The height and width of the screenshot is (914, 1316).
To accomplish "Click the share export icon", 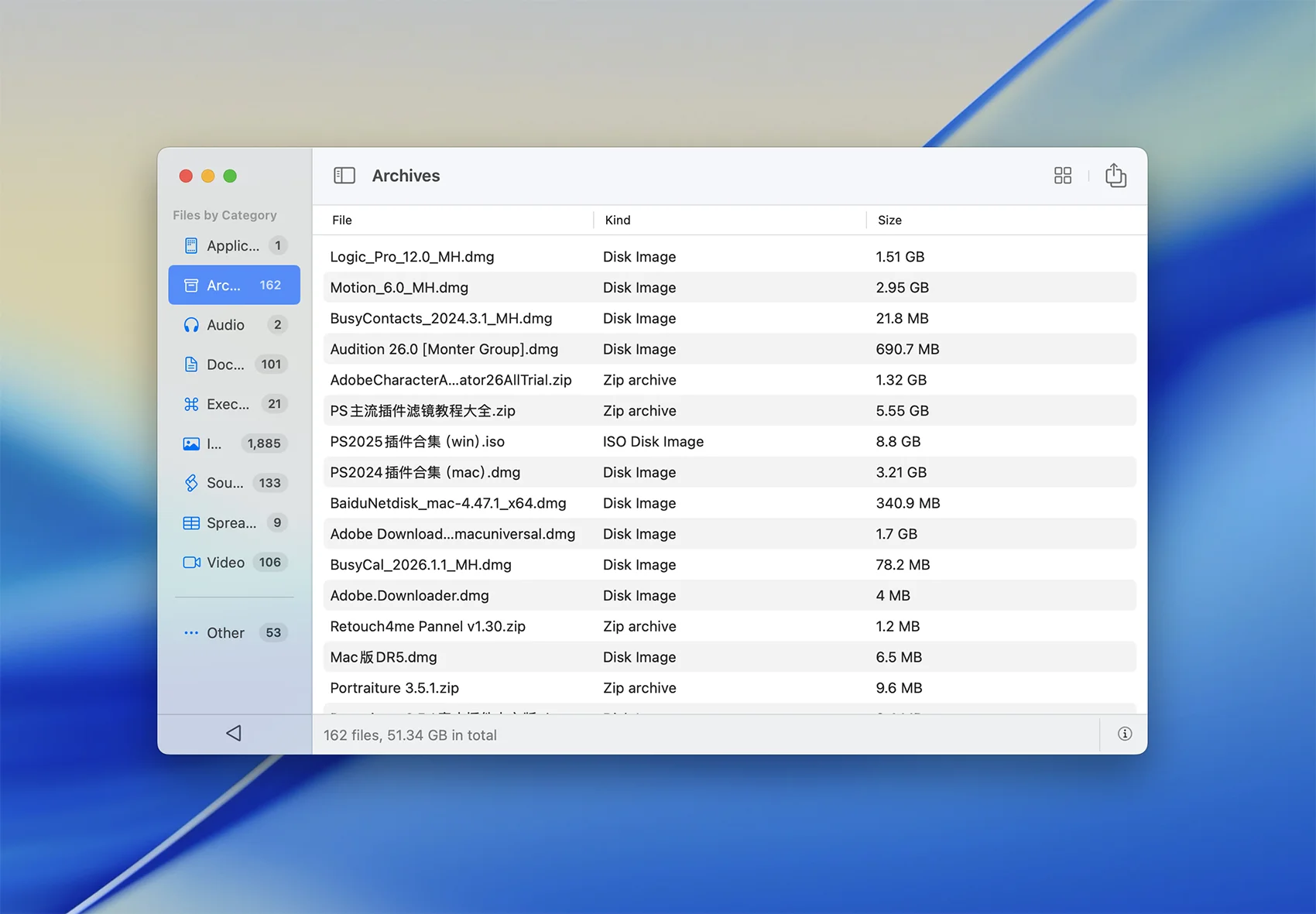I will click(x=1115, y=176).
